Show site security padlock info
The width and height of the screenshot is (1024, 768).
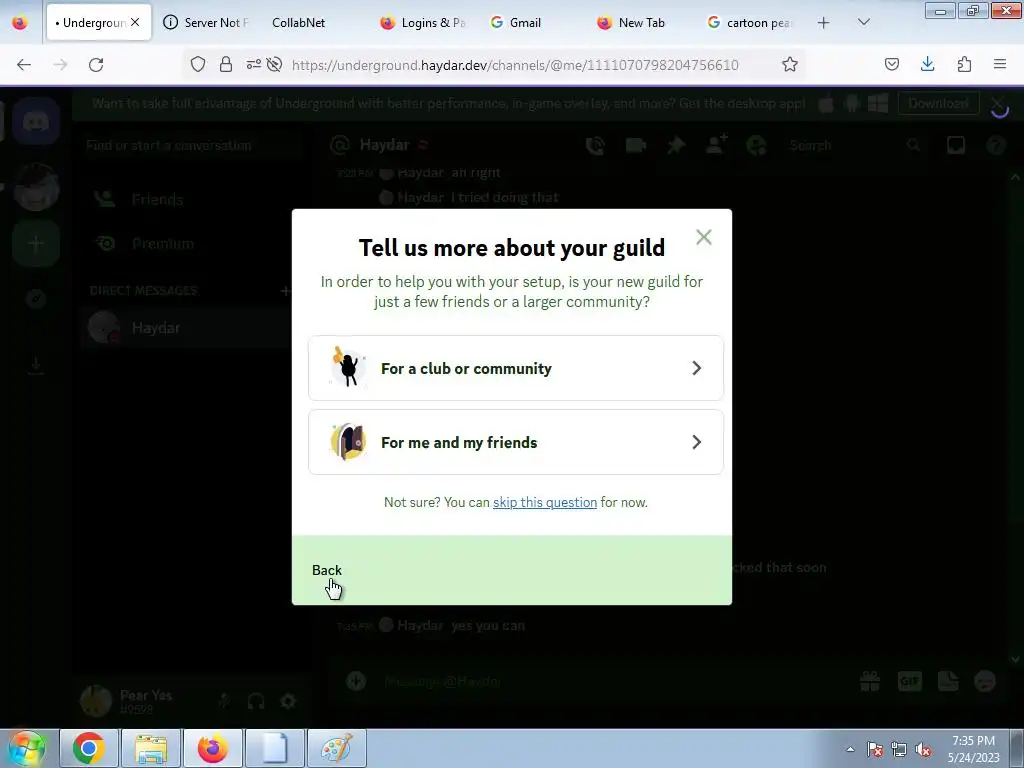pos(226,64)
